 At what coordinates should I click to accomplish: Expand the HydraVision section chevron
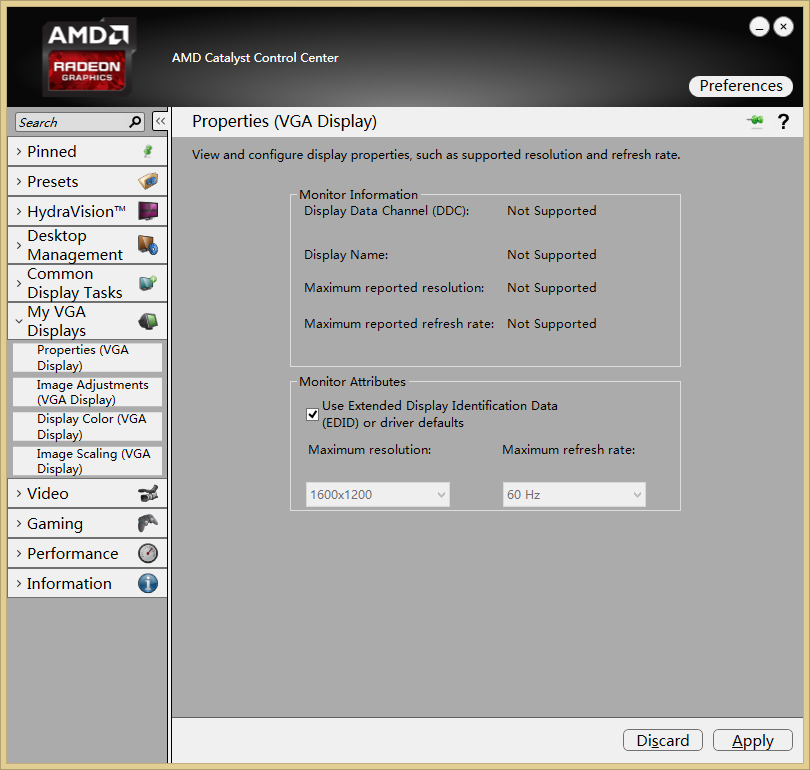pos(19,211)
